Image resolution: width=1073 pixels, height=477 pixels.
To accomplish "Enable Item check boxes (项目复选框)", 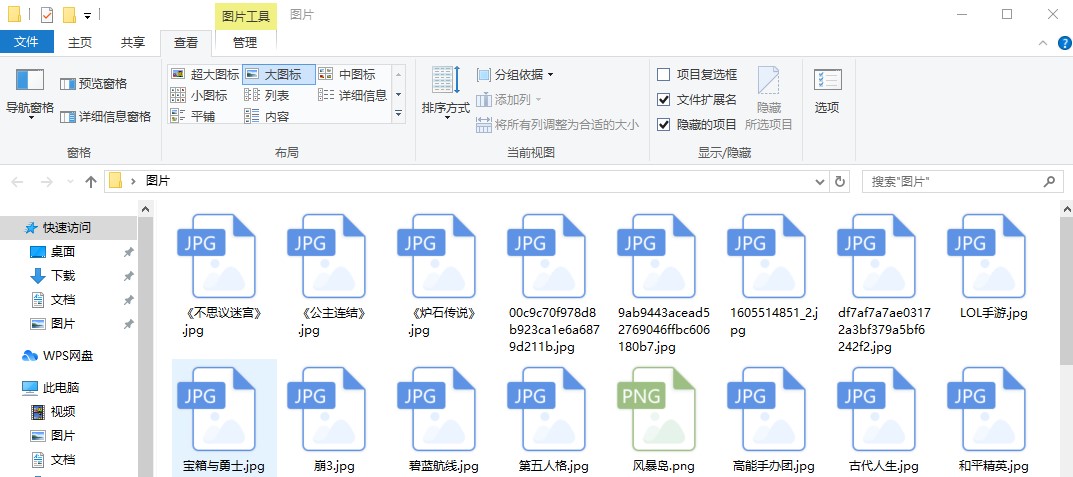I will click(697, 75).
